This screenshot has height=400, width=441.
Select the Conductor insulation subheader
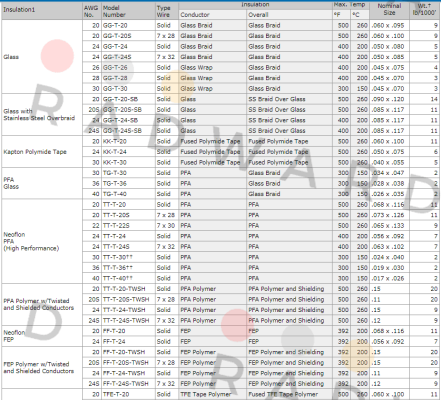pyautogui.click(x=213, y=15)
